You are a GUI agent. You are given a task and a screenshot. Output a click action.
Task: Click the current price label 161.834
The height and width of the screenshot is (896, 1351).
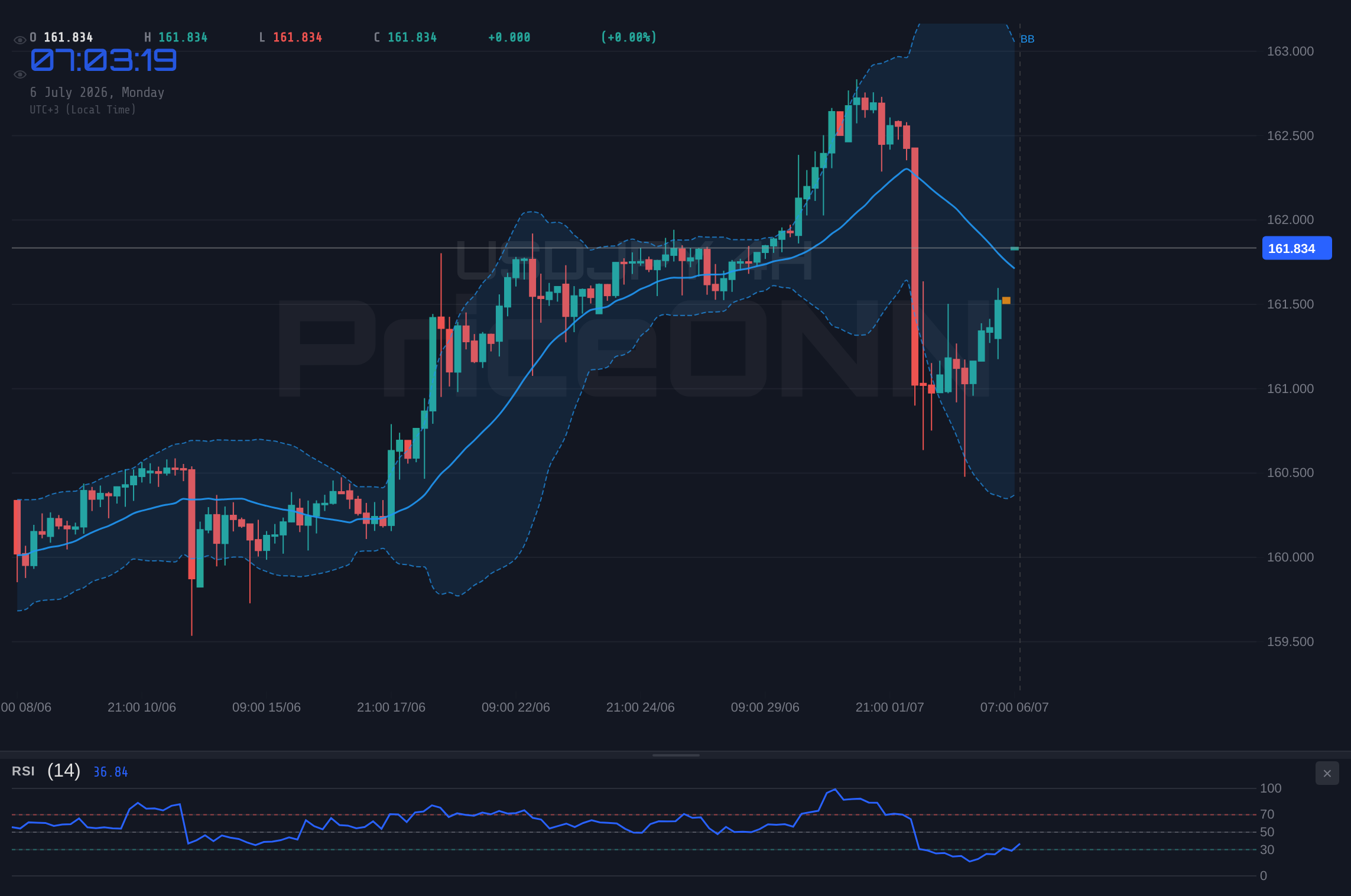click(1297, 248)
